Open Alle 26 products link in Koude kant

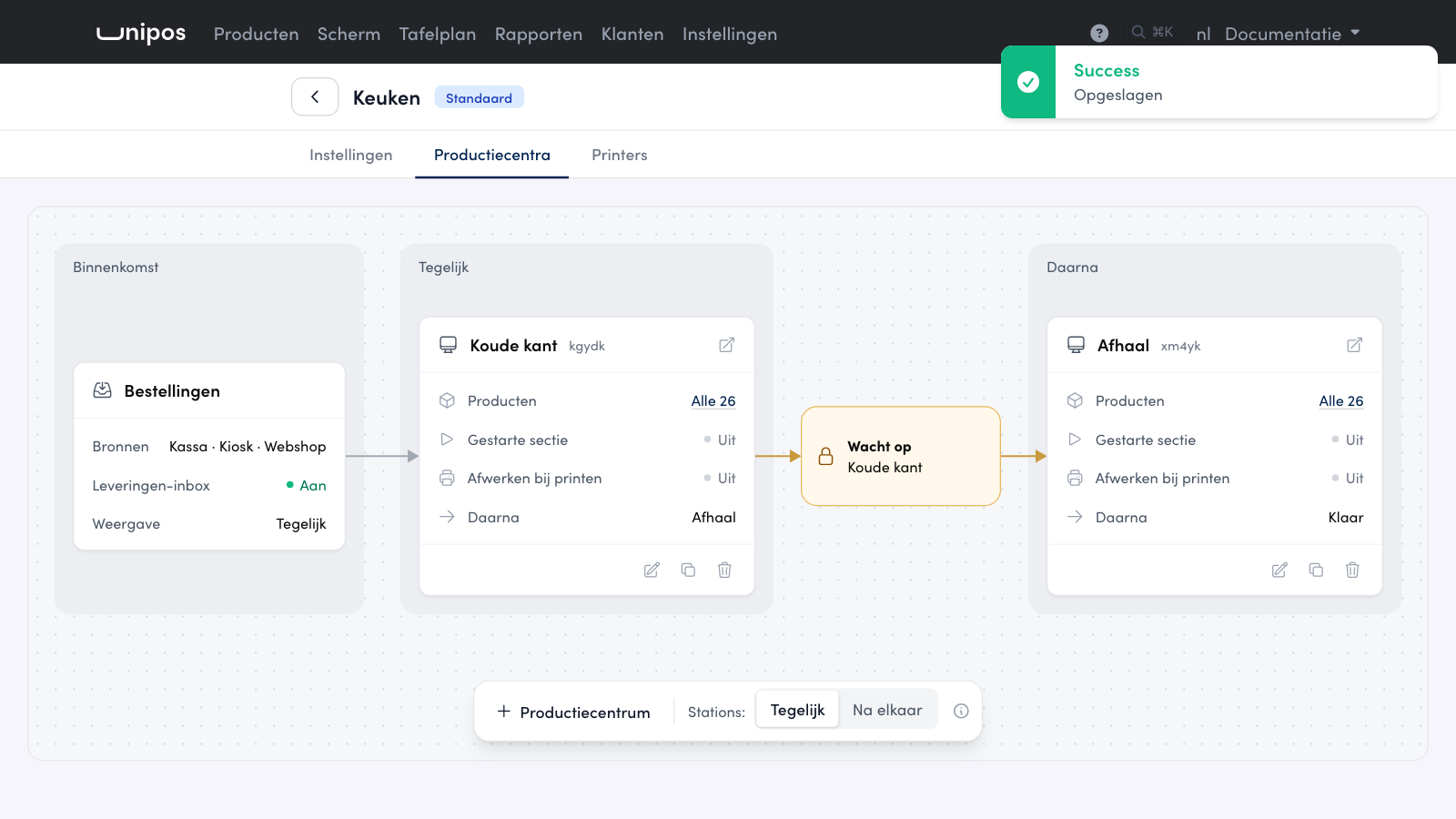pos(713,400)
